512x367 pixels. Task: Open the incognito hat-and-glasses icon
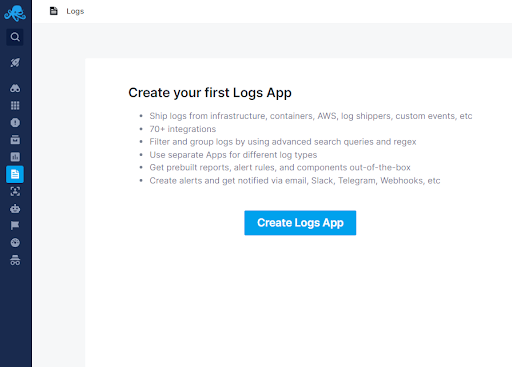pyautogui.click(x=15, y=260)
